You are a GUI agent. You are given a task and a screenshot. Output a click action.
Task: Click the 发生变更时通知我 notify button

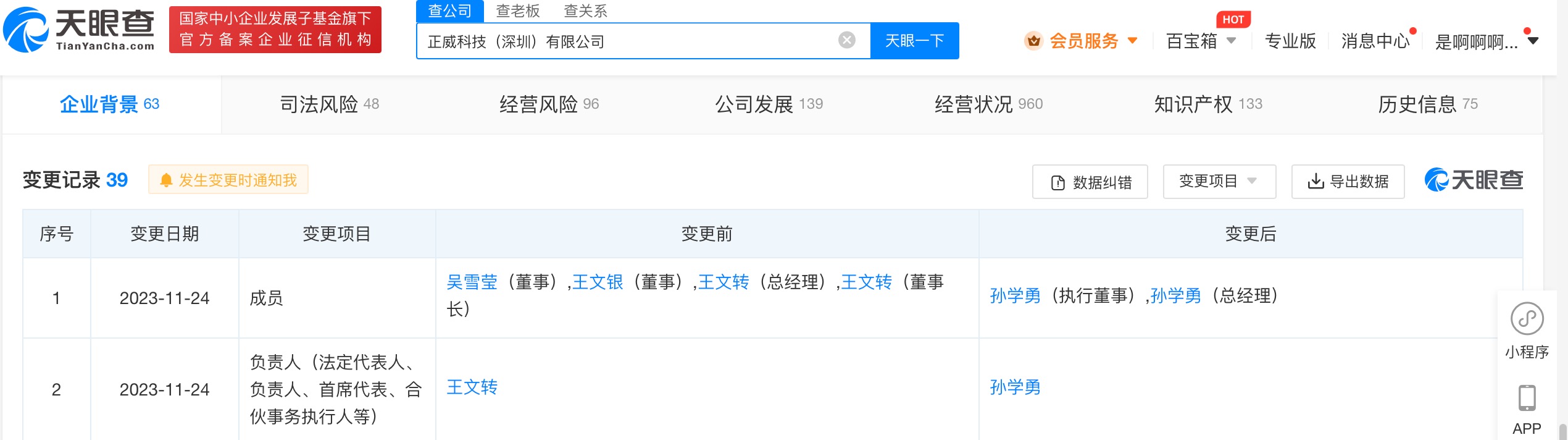point(228,179)
